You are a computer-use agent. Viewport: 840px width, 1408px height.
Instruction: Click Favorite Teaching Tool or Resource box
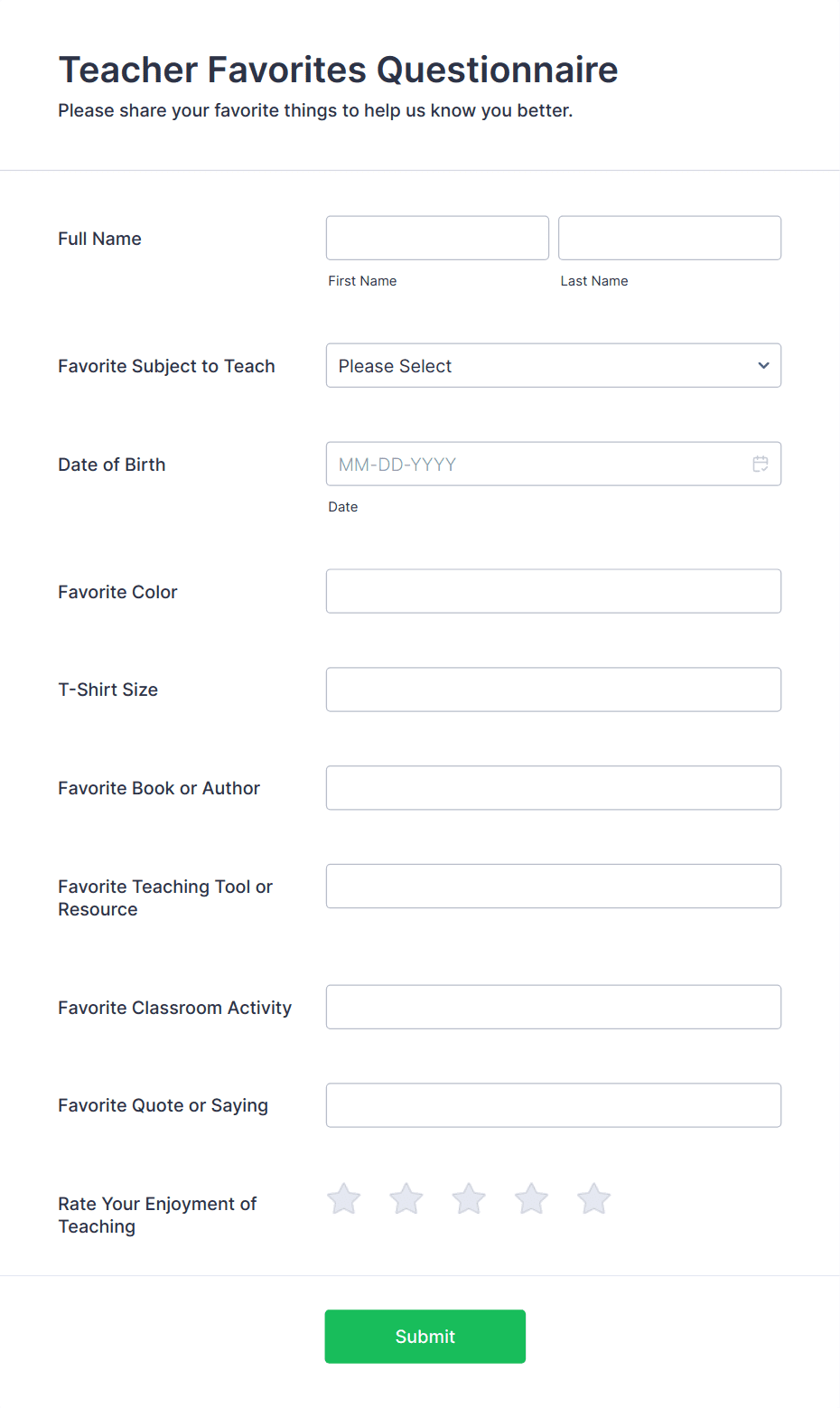tap(554, 887)
